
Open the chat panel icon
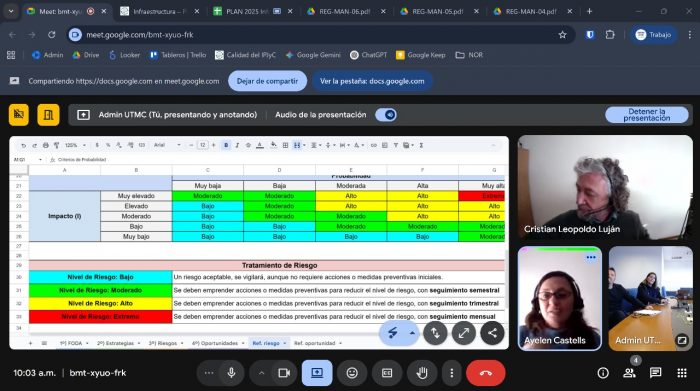click(655, 373)
